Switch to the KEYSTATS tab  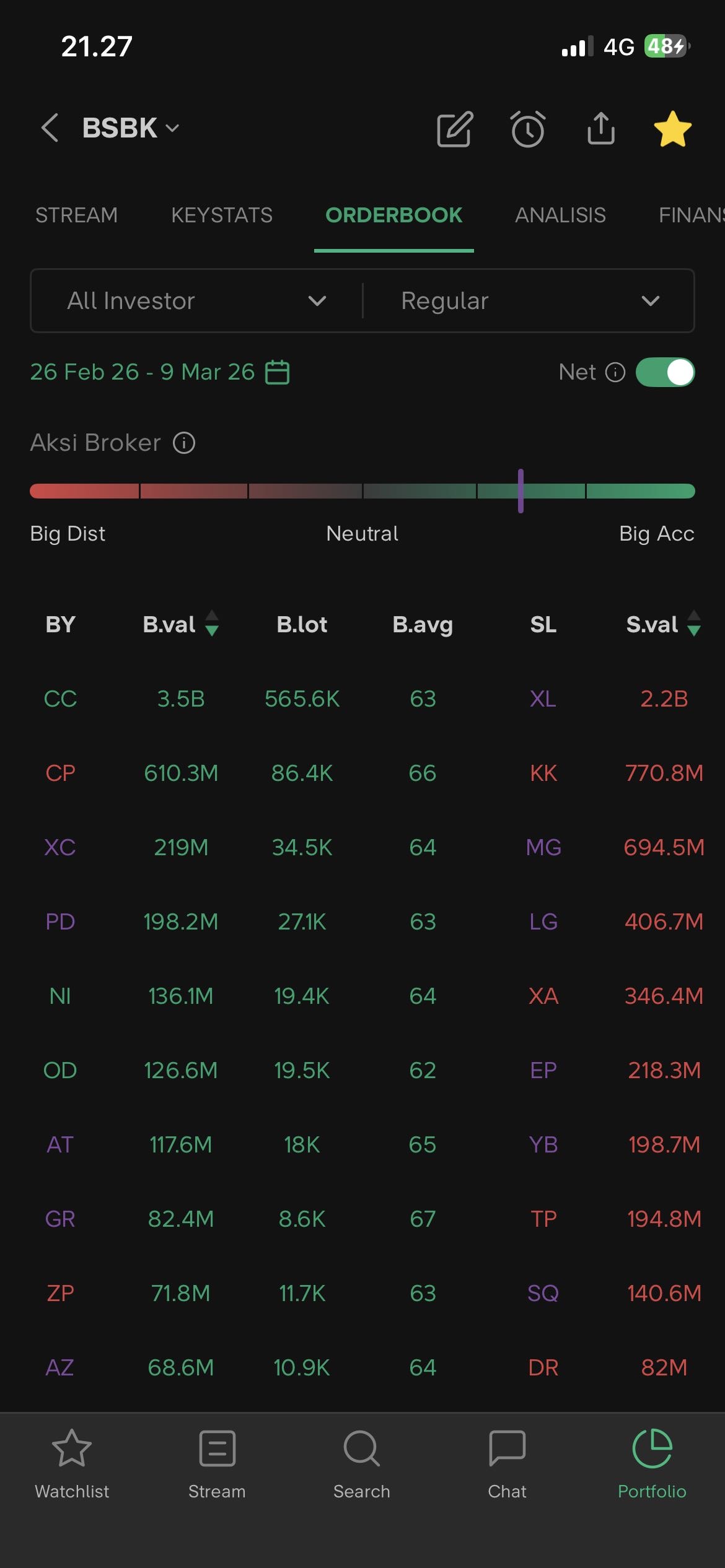tap(222, 215)
